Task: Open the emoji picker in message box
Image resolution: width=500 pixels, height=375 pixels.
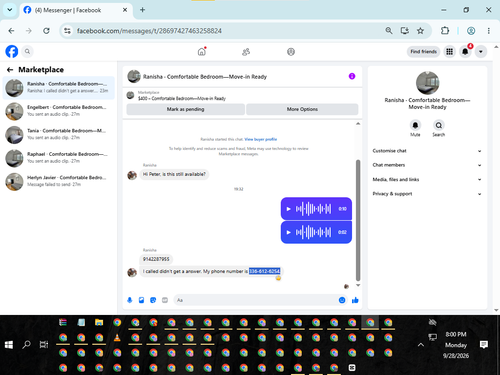Action: pos(342,300)
